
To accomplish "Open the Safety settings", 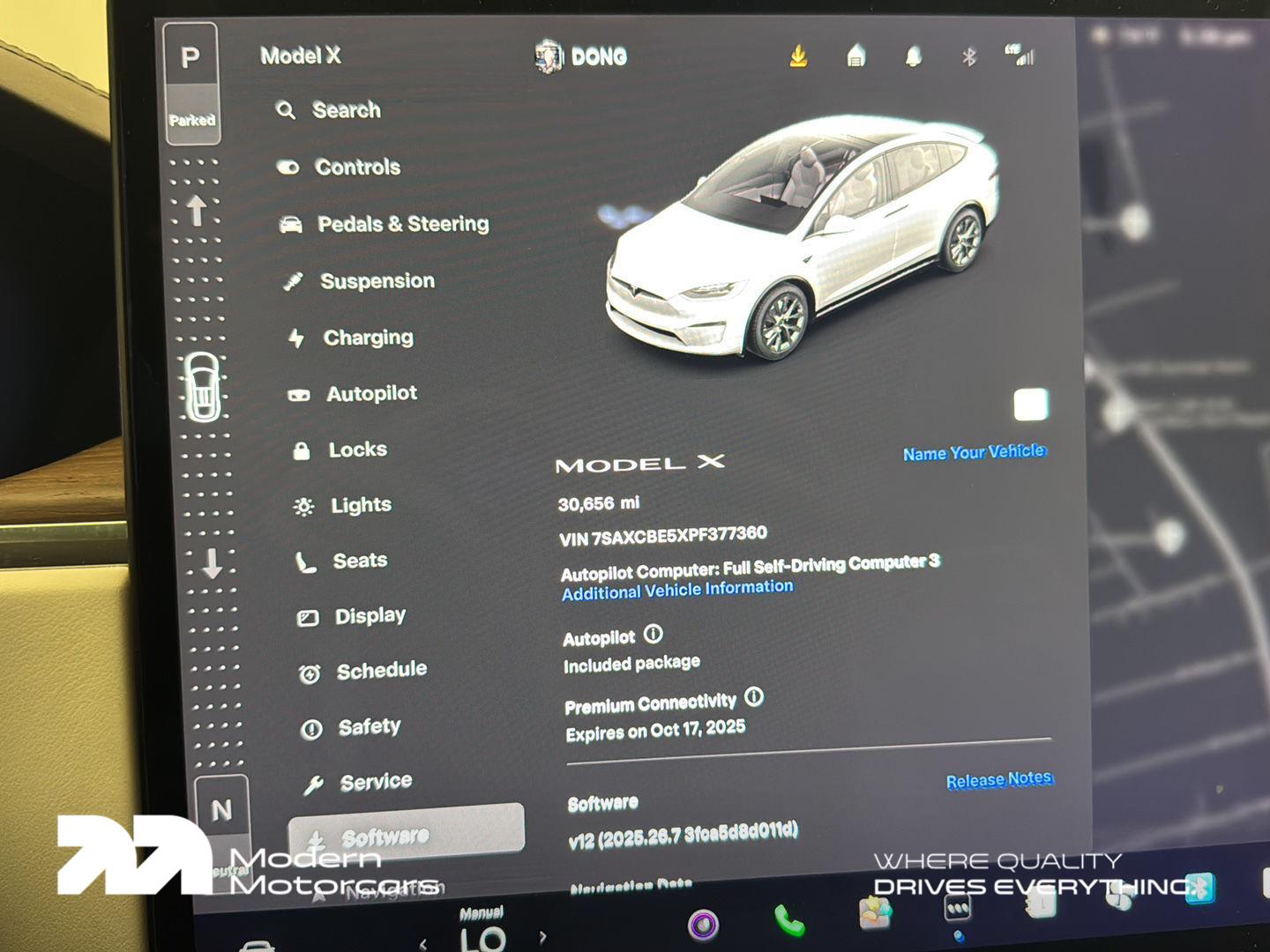I will [x=350, y=728].
